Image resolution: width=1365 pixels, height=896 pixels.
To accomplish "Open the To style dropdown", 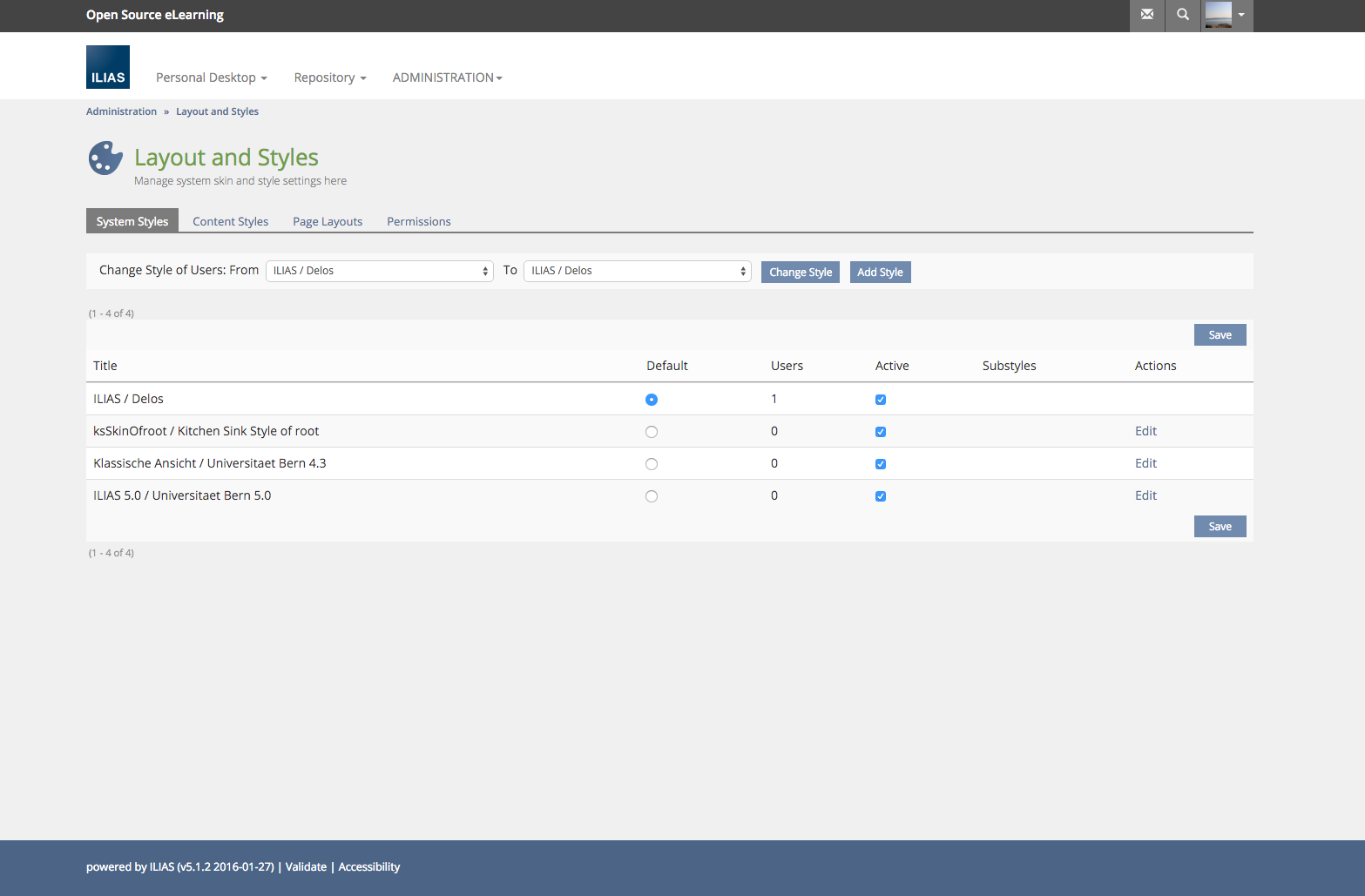I will pos(638,271).
